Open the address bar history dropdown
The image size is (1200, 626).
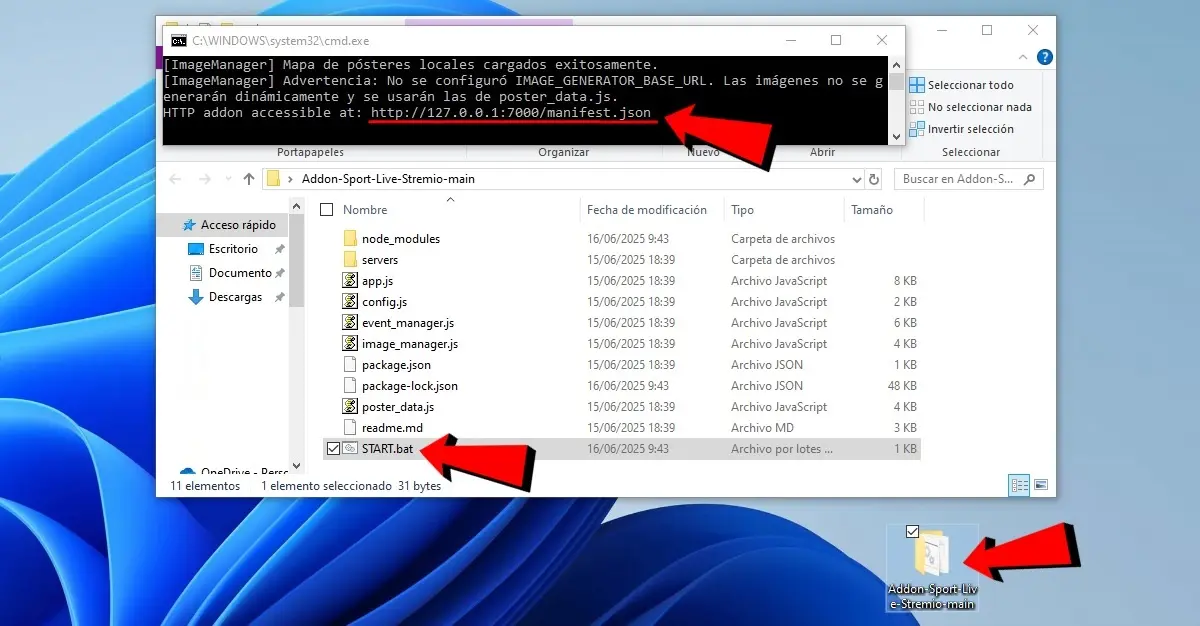856,179
